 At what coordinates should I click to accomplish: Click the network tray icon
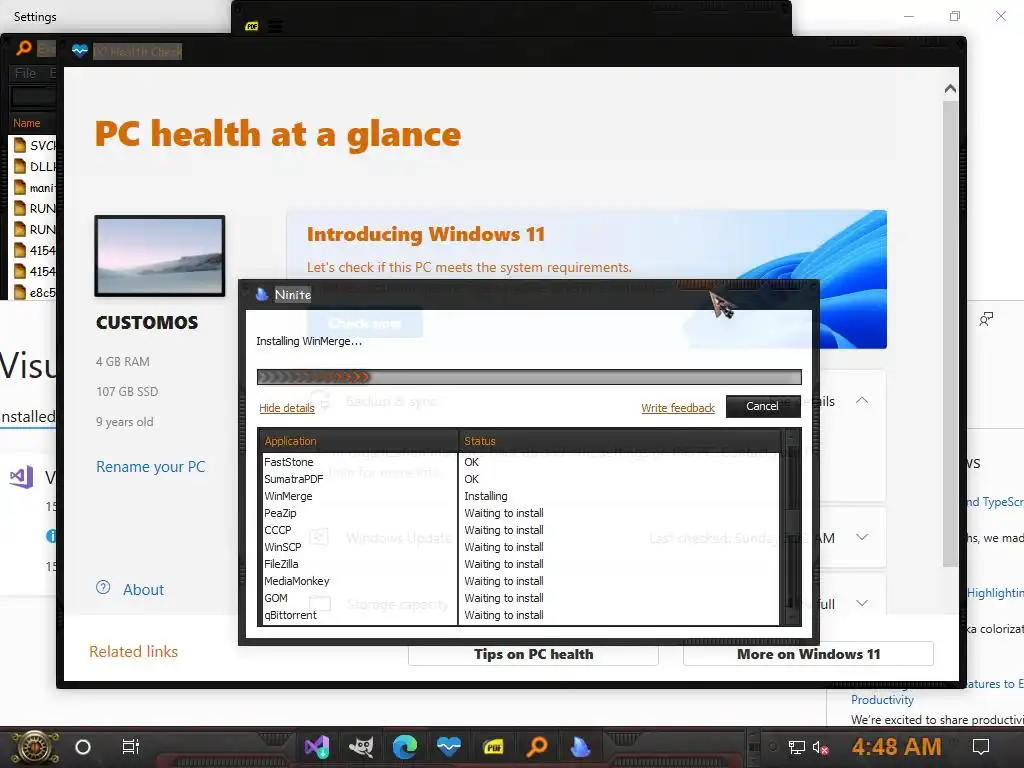pos(797,747)
